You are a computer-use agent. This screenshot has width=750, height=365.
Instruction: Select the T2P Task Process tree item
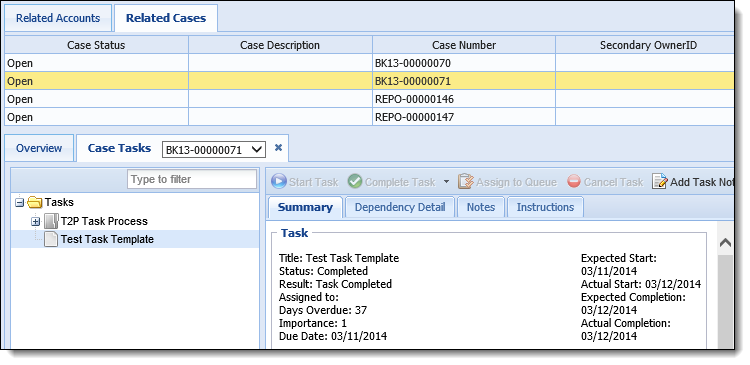coord(104,221)
